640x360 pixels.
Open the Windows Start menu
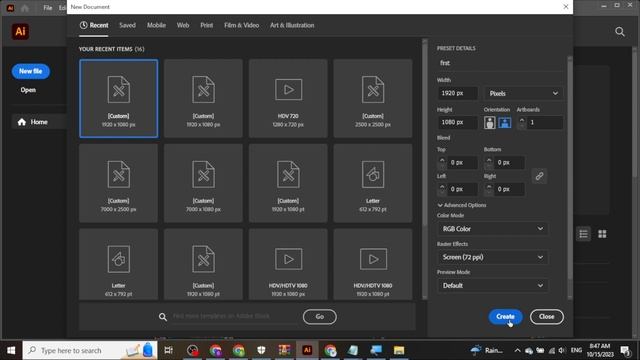pos(11,350)
